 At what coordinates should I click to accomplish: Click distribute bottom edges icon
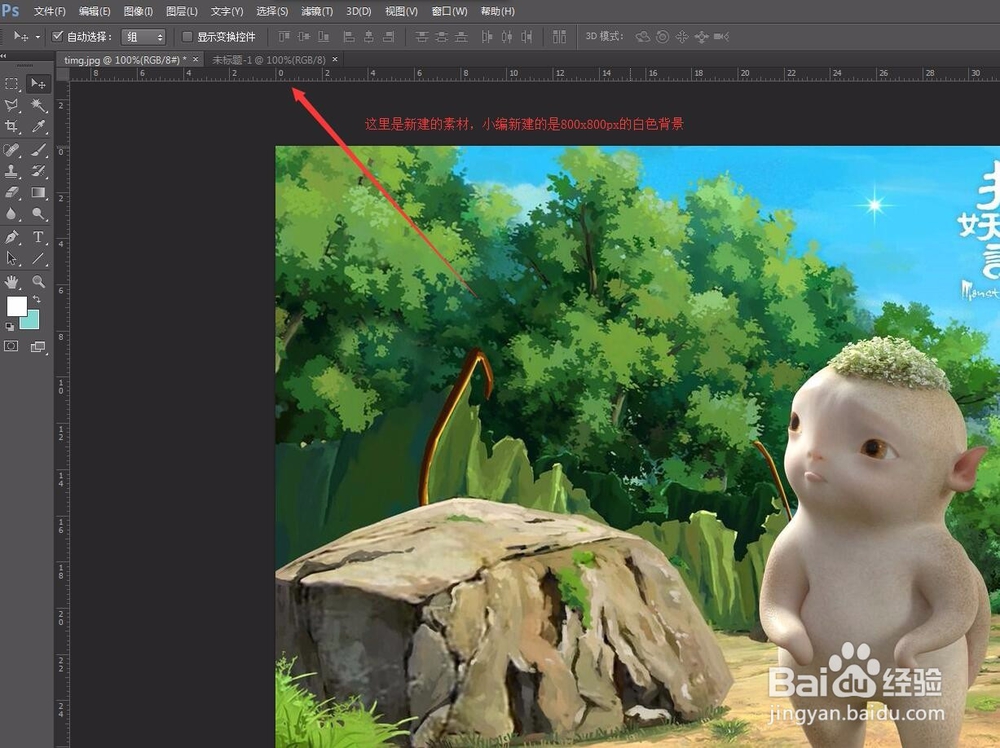pos(461,37)
